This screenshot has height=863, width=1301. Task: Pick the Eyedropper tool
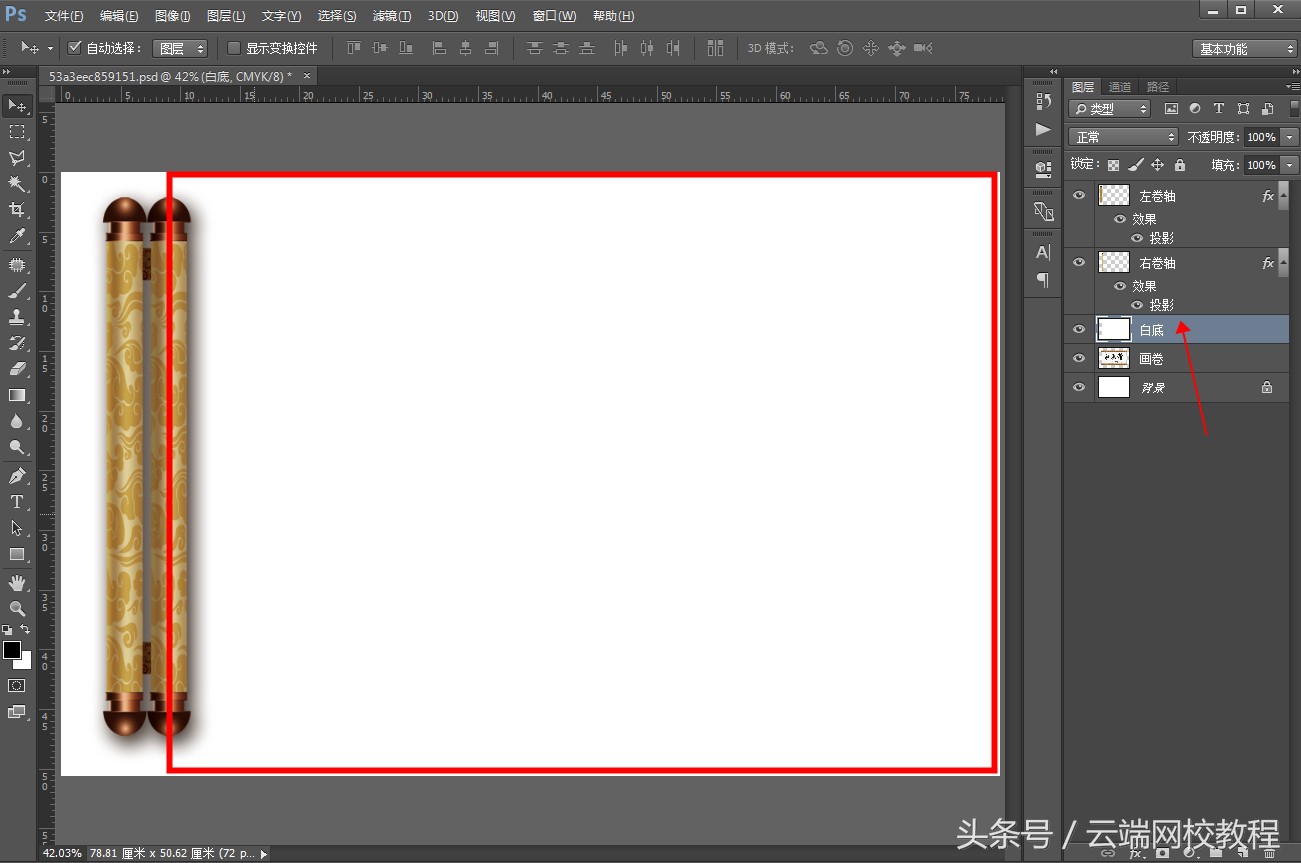pyautogui.click(x=16, y=237)
